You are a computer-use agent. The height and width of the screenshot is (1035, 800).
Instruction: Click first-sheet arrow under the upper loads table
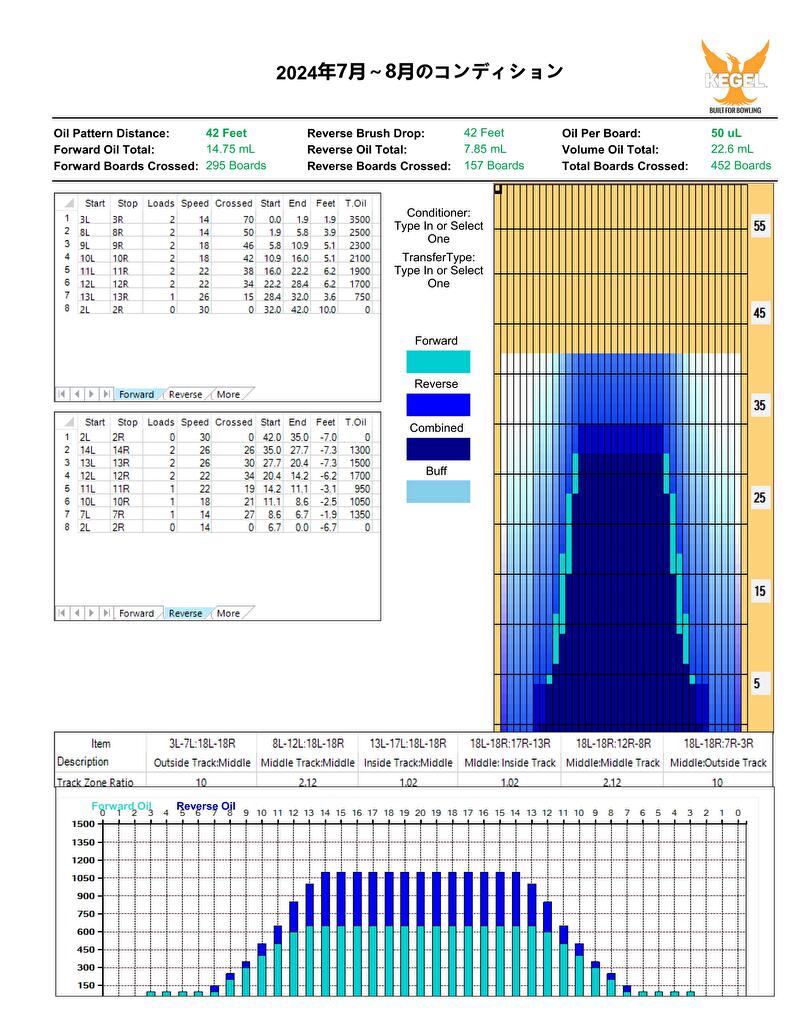pyautogui.click(x=61, y=394)
